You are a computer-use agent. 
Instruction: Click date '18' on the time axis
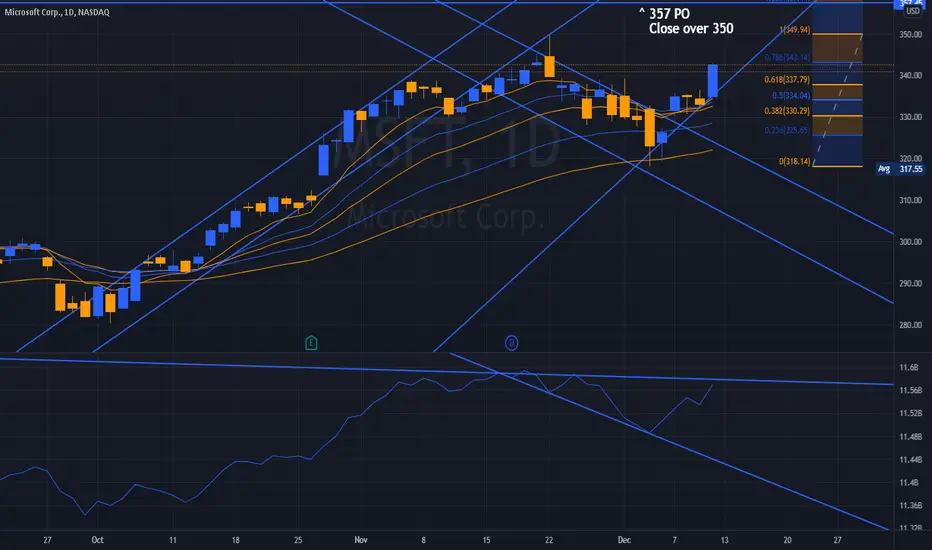coord(235,540)
